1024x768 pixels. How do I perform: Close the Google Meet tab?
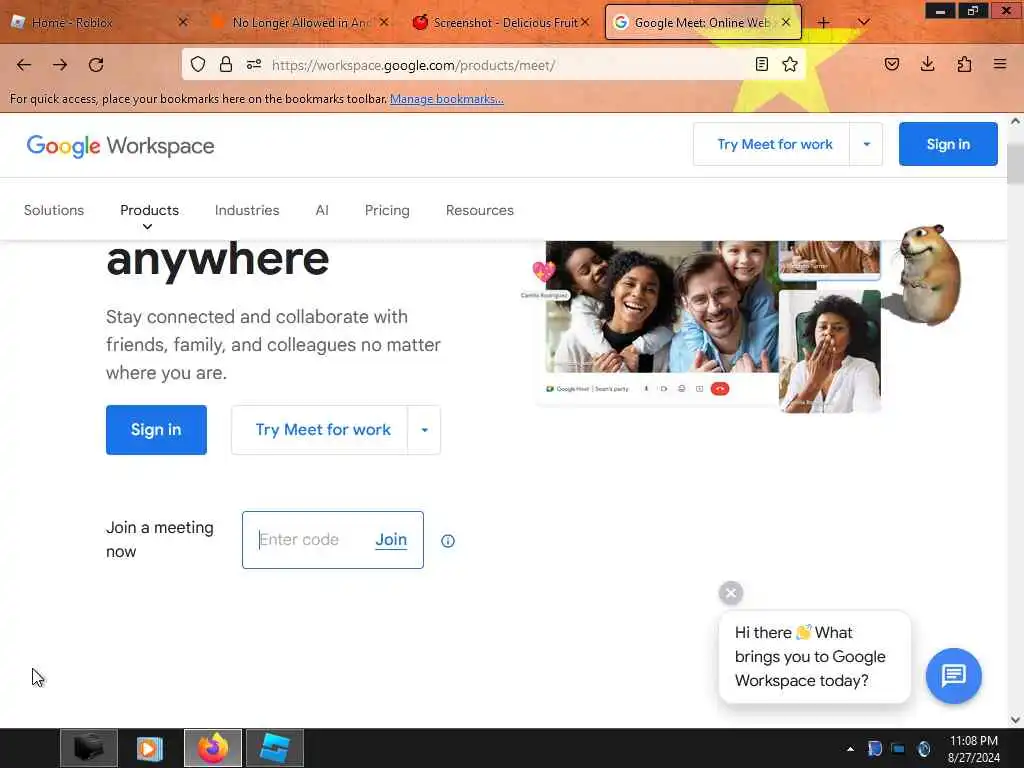point(786,22)
